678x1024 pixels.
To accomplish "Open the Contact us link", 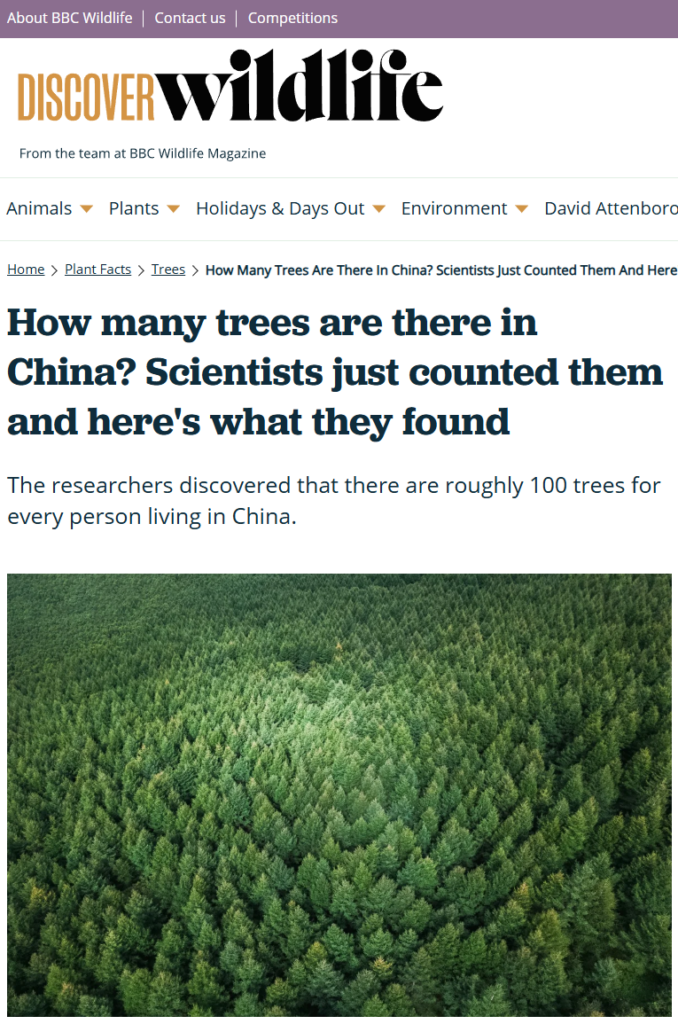I will click(x=190, y=18).
